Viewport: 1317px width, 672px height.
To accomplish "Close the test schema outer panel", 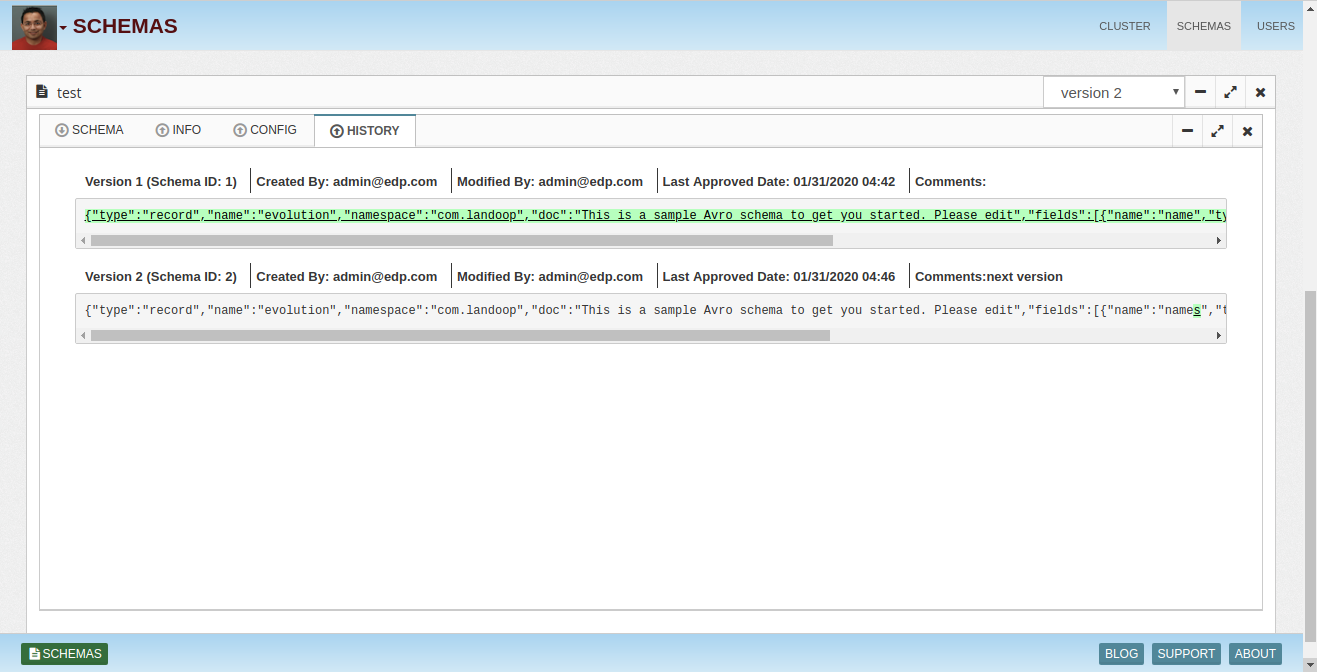I will pyautogui.click(x=1260, y=93).
